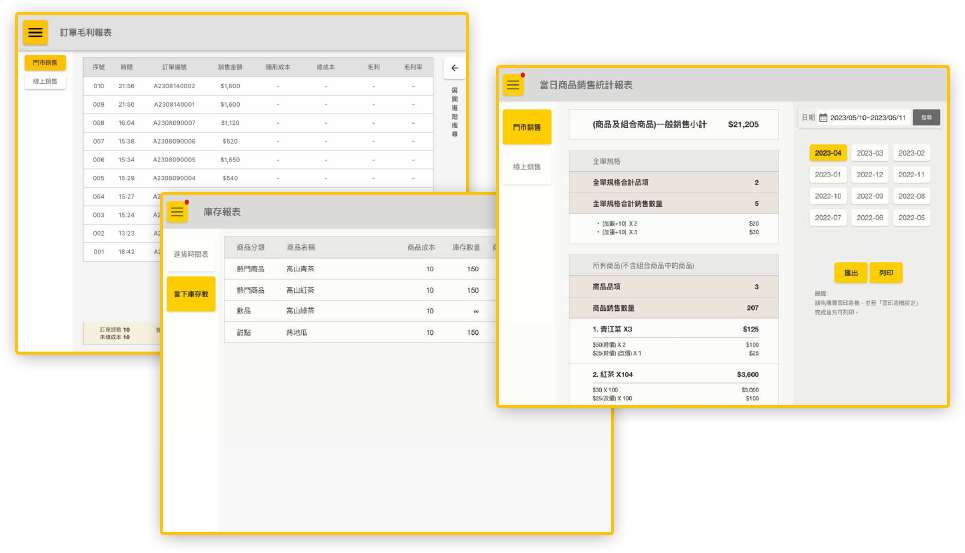Switch to 進貨時間表 in 庫存報表
This screenshot has height=553, width=965.
191,254
